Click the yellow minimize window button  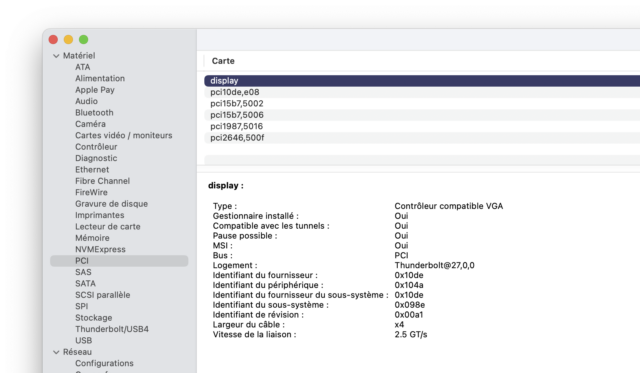click(x=68, y=40)
